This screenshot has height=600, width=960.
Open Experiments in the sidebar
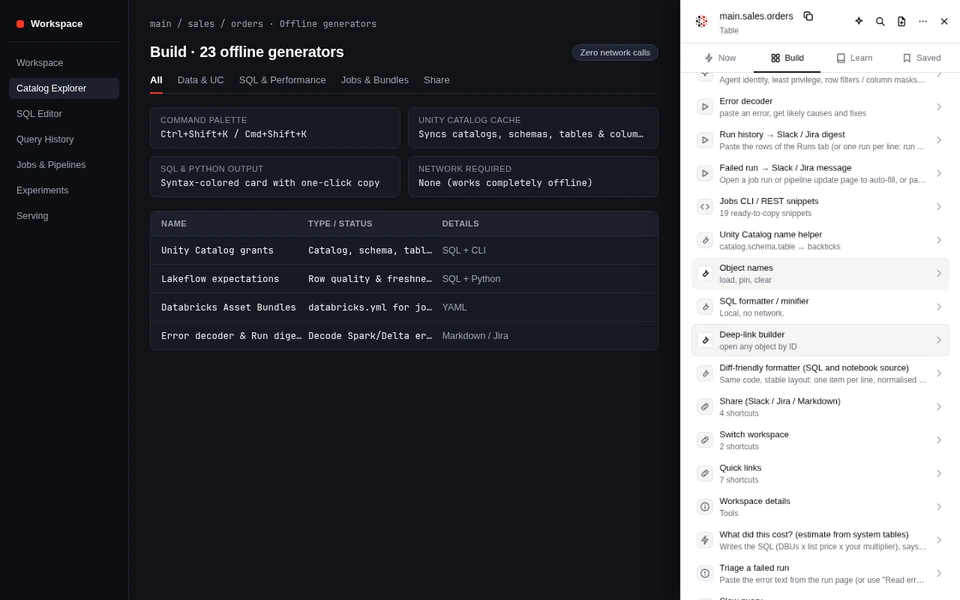64,190
